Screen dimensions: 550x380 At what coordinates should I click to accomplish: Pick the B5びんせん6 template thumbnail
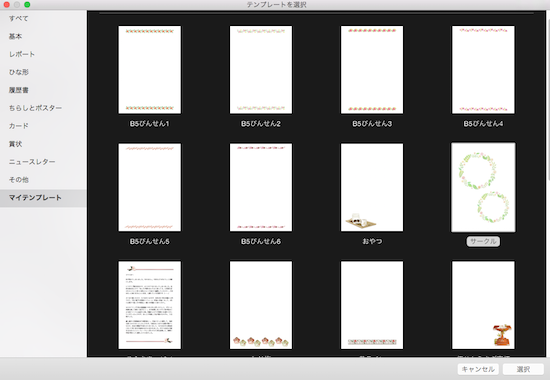[261, 187]
